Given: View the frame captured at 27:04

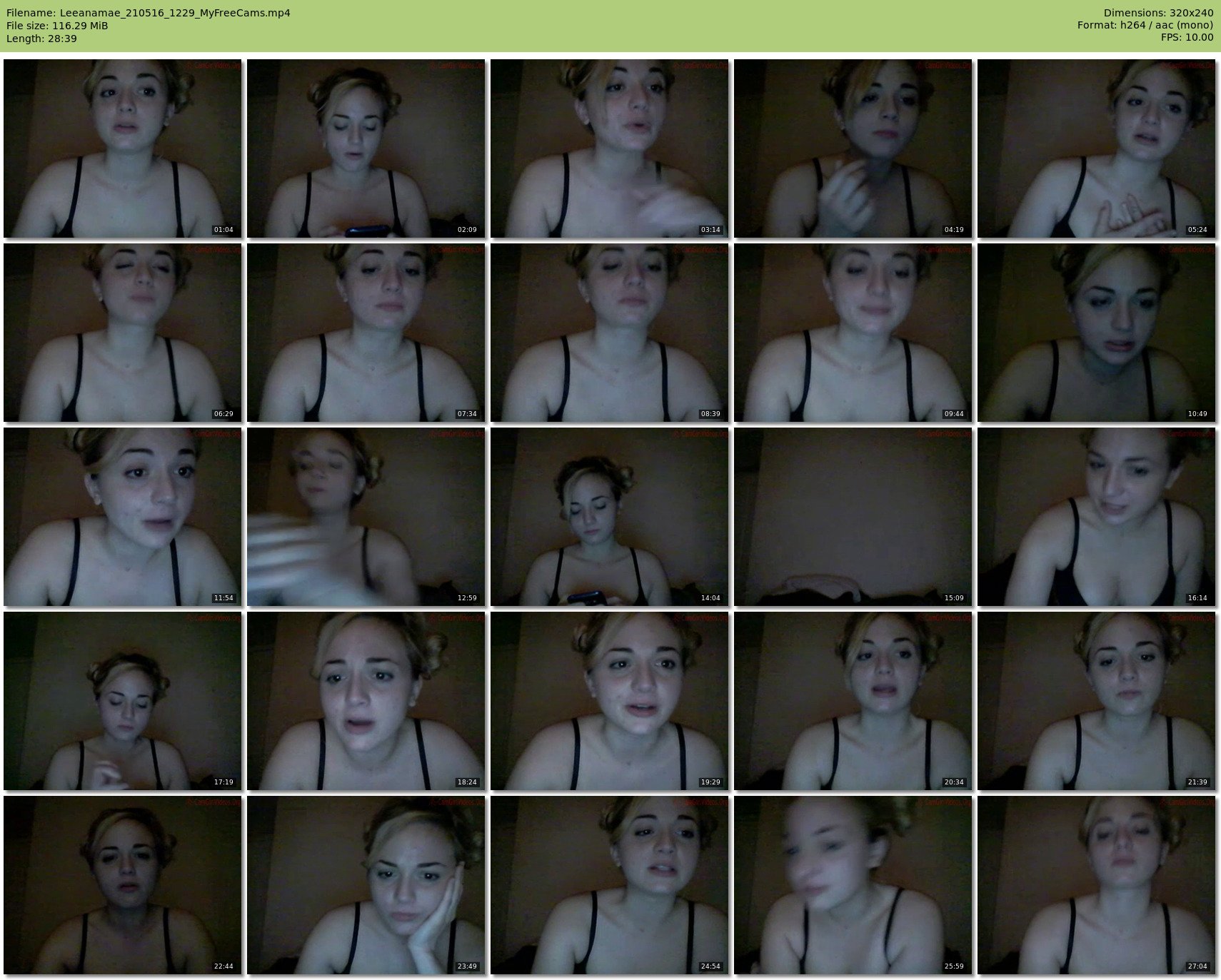Looking at the screenshot, I should click(1097, 885).
